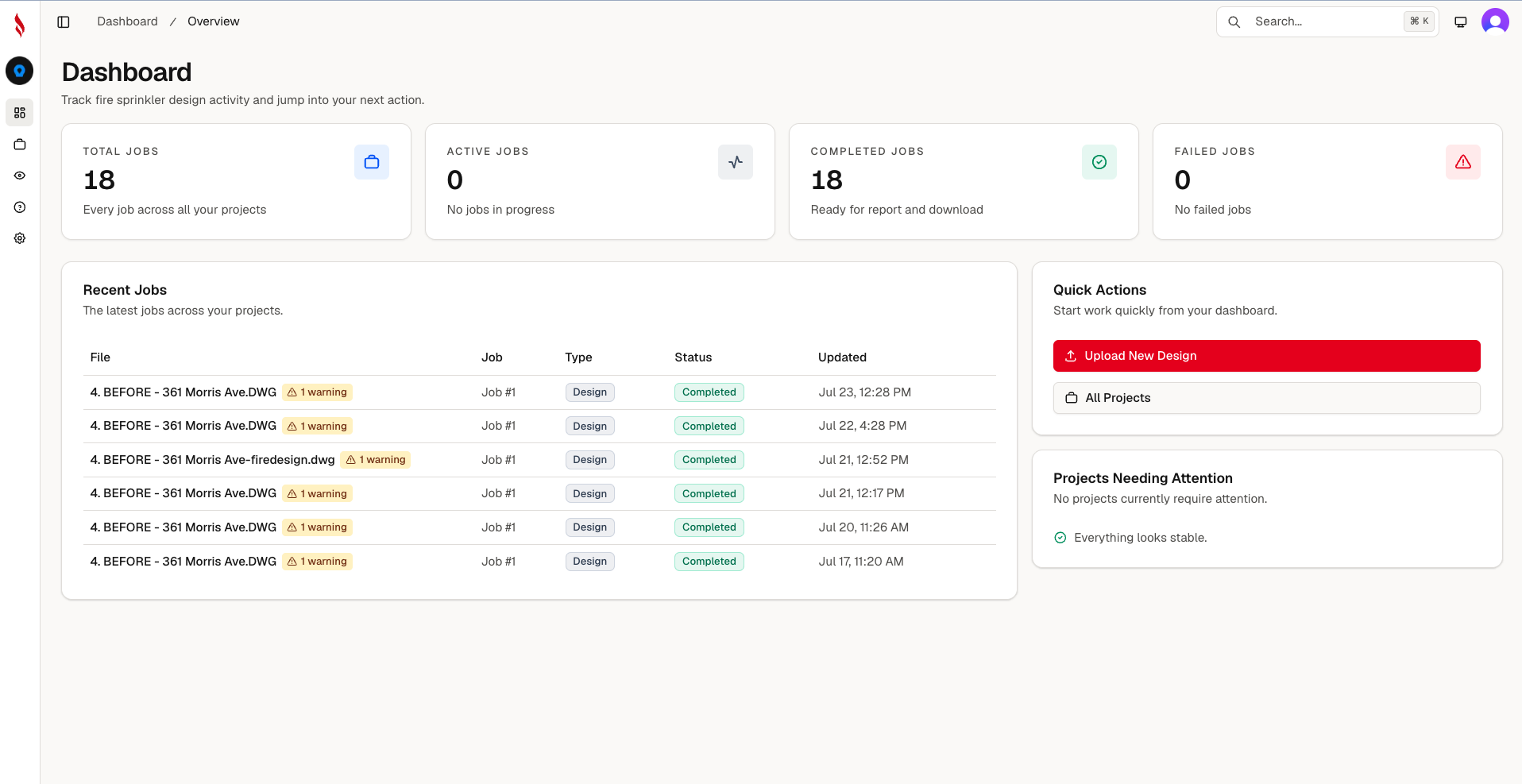Screen dimensions: 1522x784
Task: Click Projects Needing Attention heading
Action: click(1143, 478)
